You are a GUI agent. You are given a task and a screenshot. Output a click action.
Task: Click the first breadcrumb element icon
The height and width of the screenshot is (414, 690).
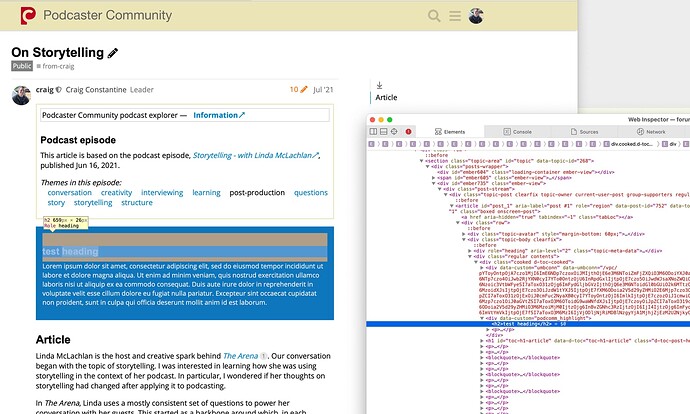[371, 144]
